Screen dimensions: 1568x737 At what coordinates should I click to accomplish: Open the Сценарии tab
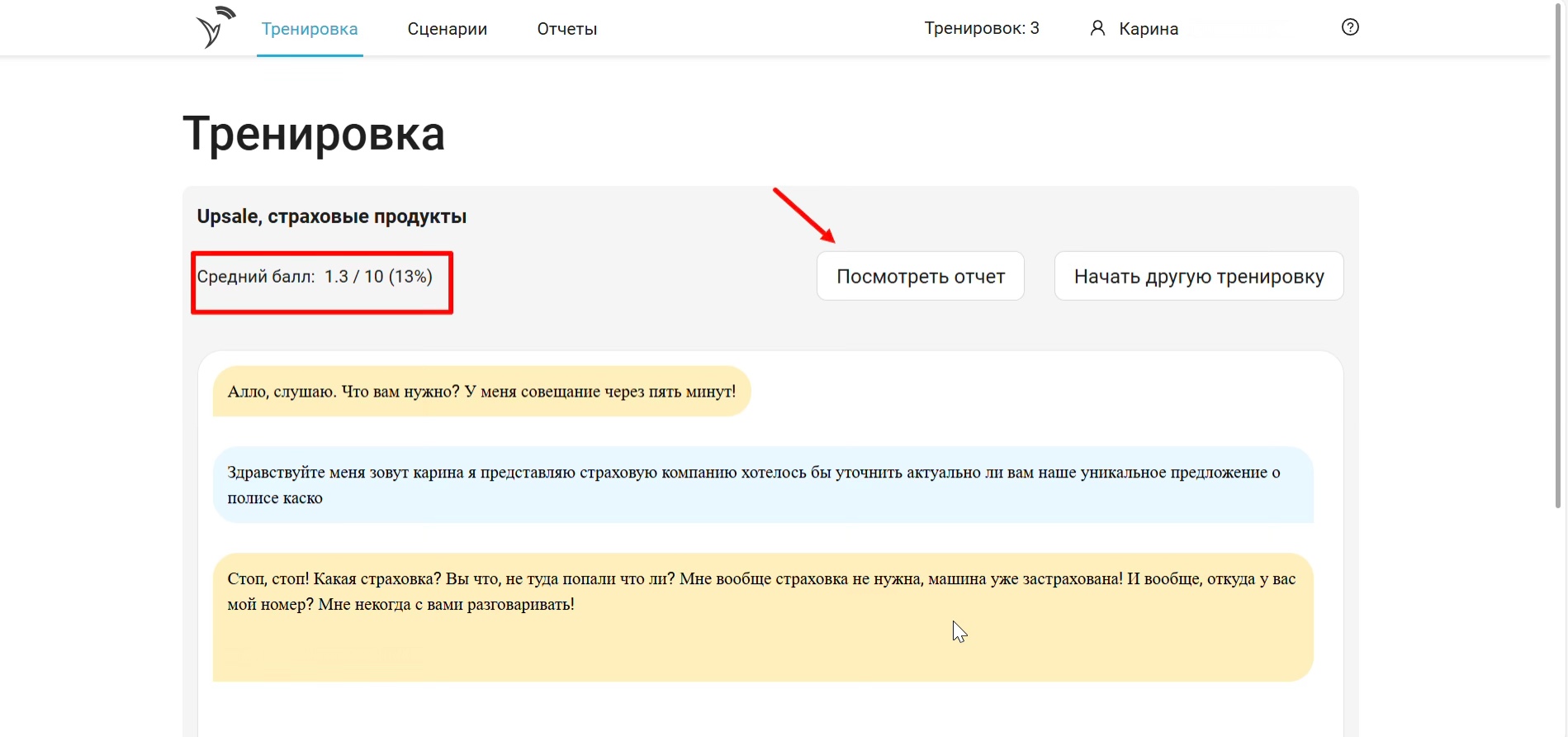pos(447,29)
